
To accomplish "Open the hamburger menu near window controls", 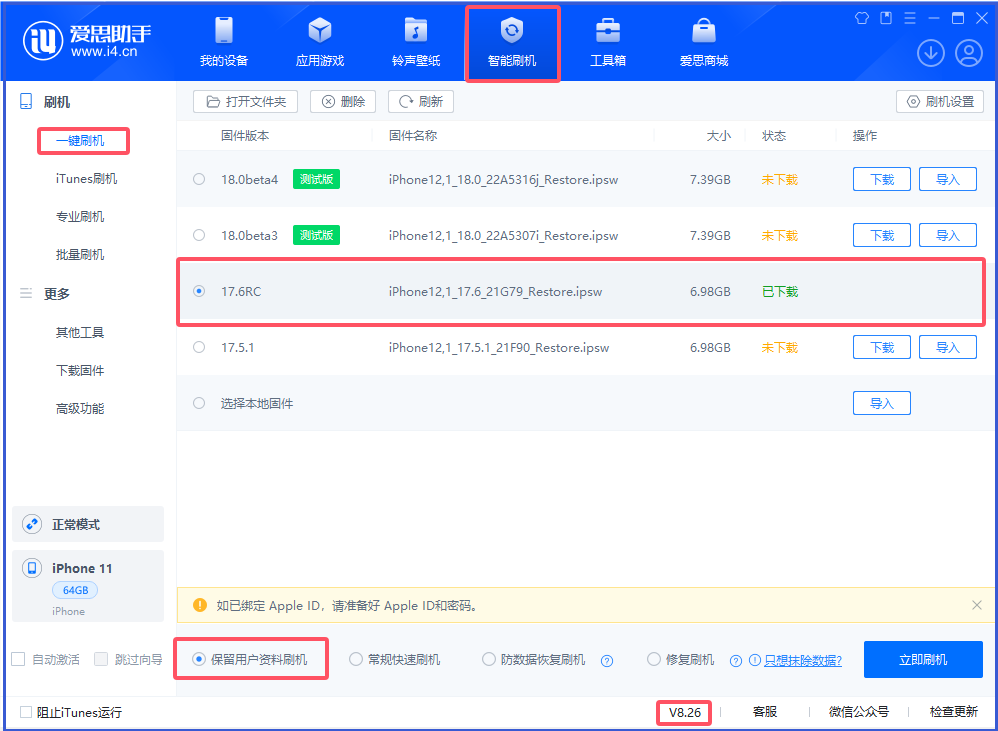I will tap(908, 17).
